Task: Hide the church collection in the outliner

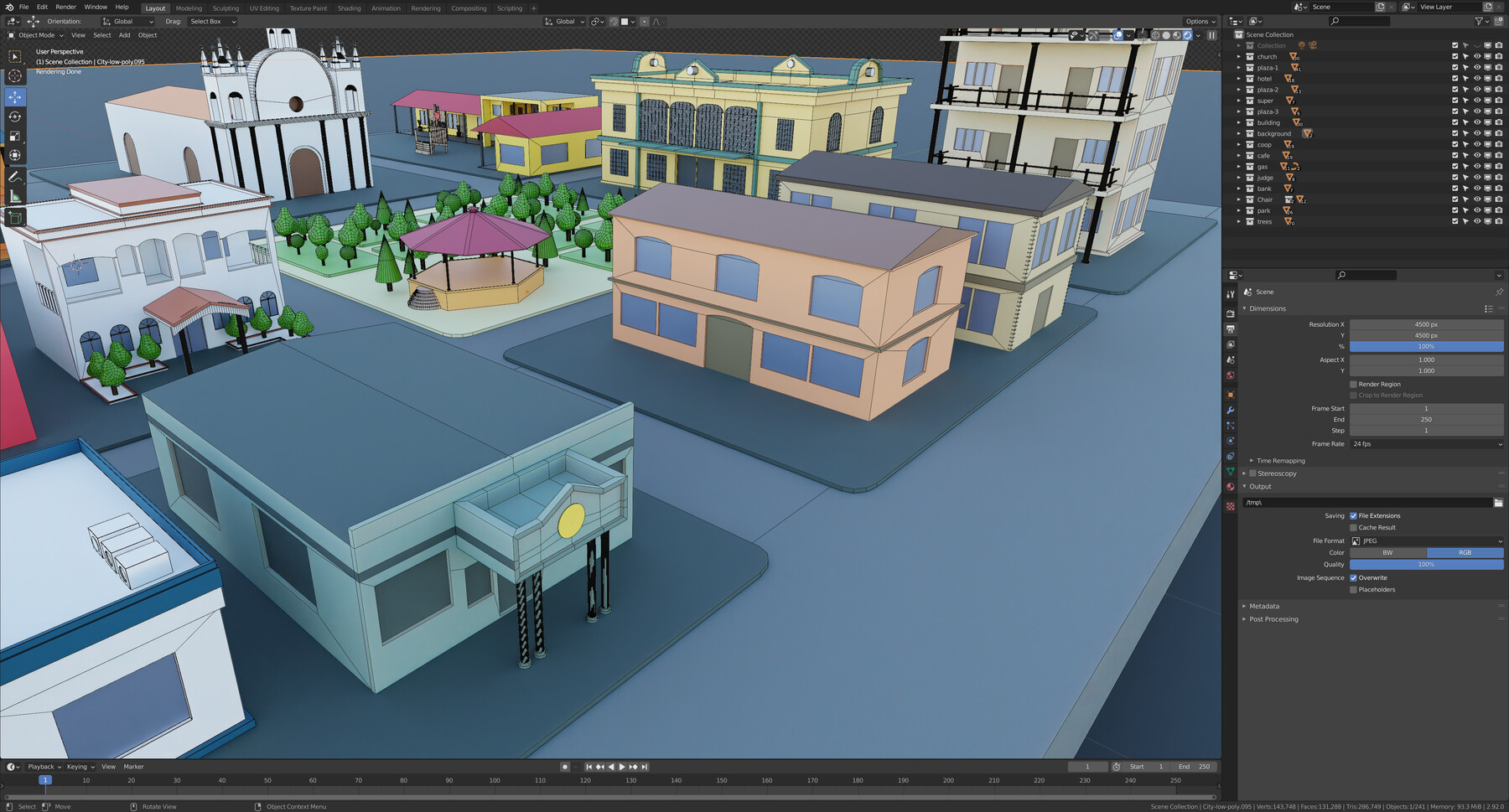Action: click(1478, 56)
